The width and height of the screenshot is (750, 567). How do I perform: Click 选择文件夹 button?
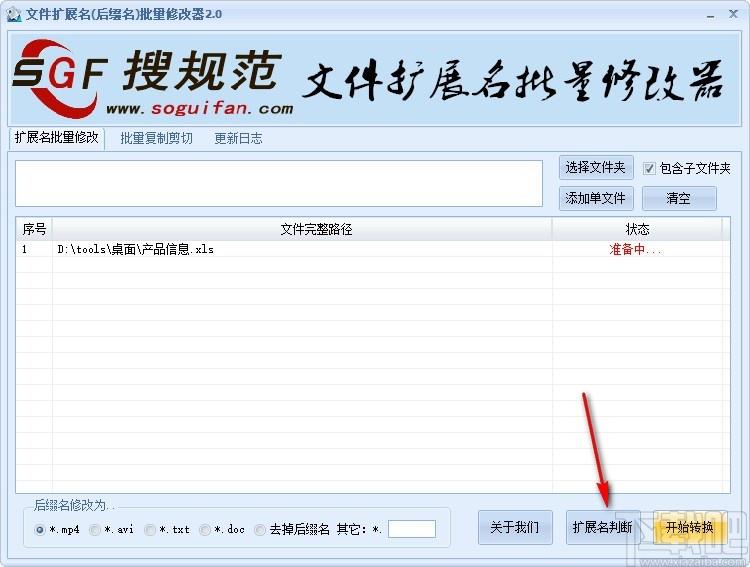point(596,167)
